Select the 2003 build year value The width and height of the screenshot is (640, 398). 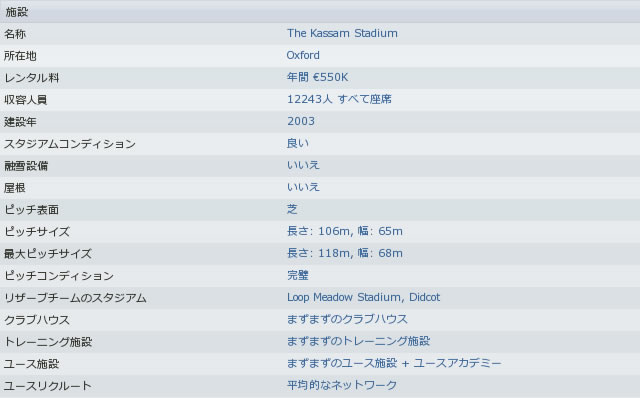[x=301, y=121]
